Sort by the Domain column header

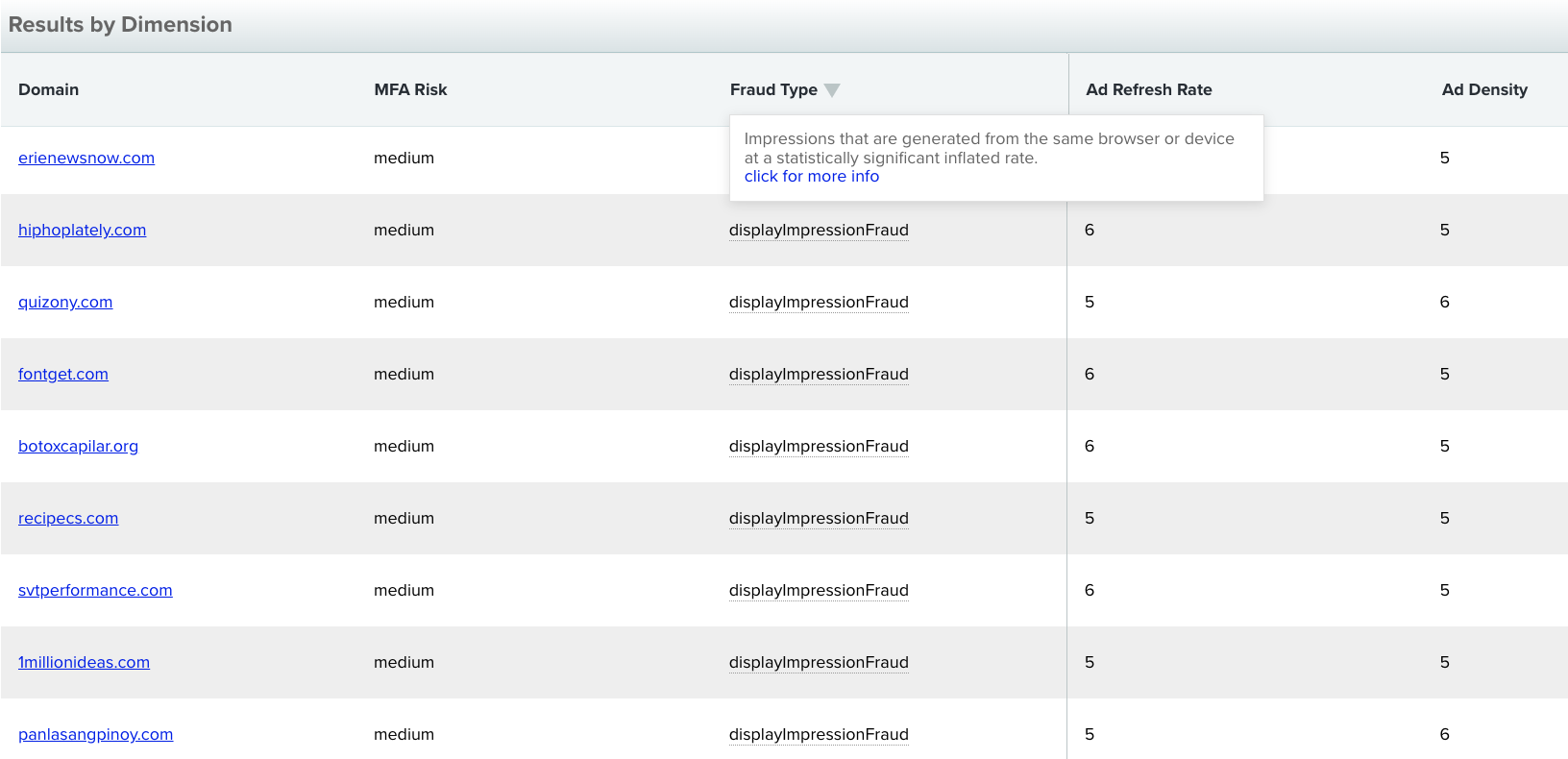click(x=49, y=89)
